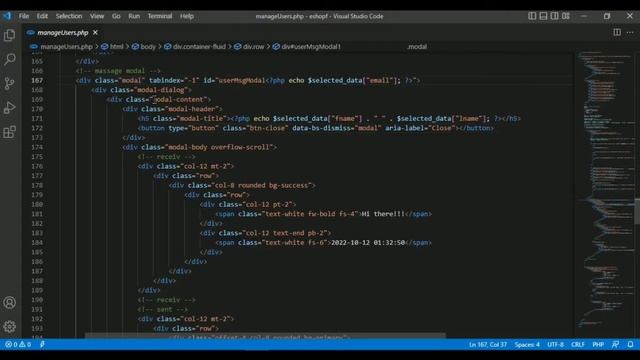Open editor More Actions menu
This screenshot has height=360, width=640.
click(x=630, y=32)
